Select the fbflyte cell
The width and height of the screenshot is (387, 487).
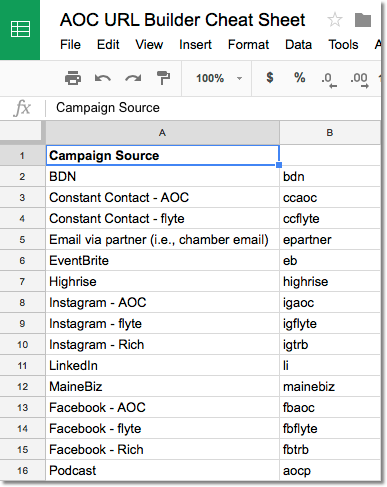[x=330, y=428]
